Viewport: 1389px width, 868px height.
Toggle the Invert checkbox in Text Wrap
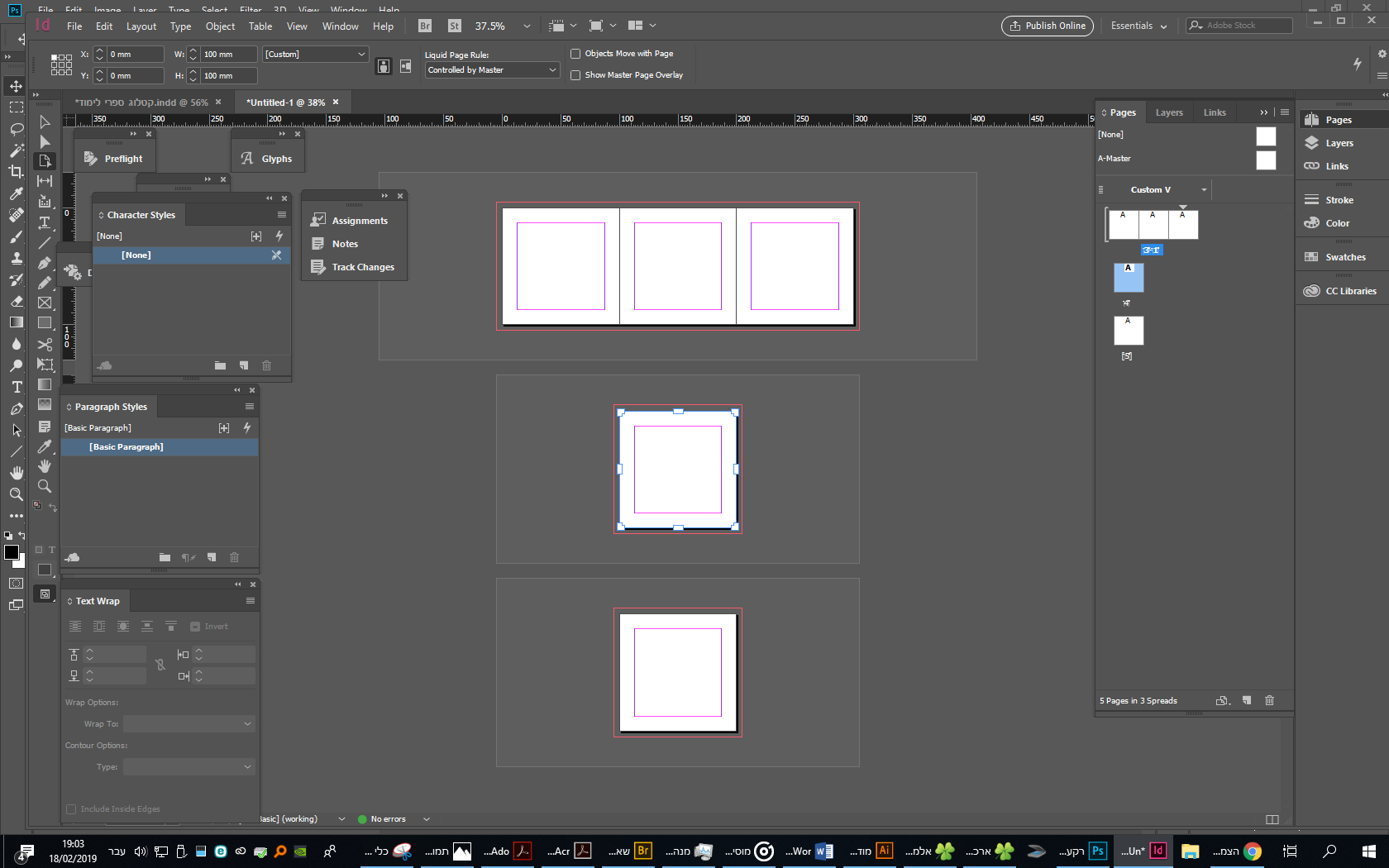tap(195, 627)
